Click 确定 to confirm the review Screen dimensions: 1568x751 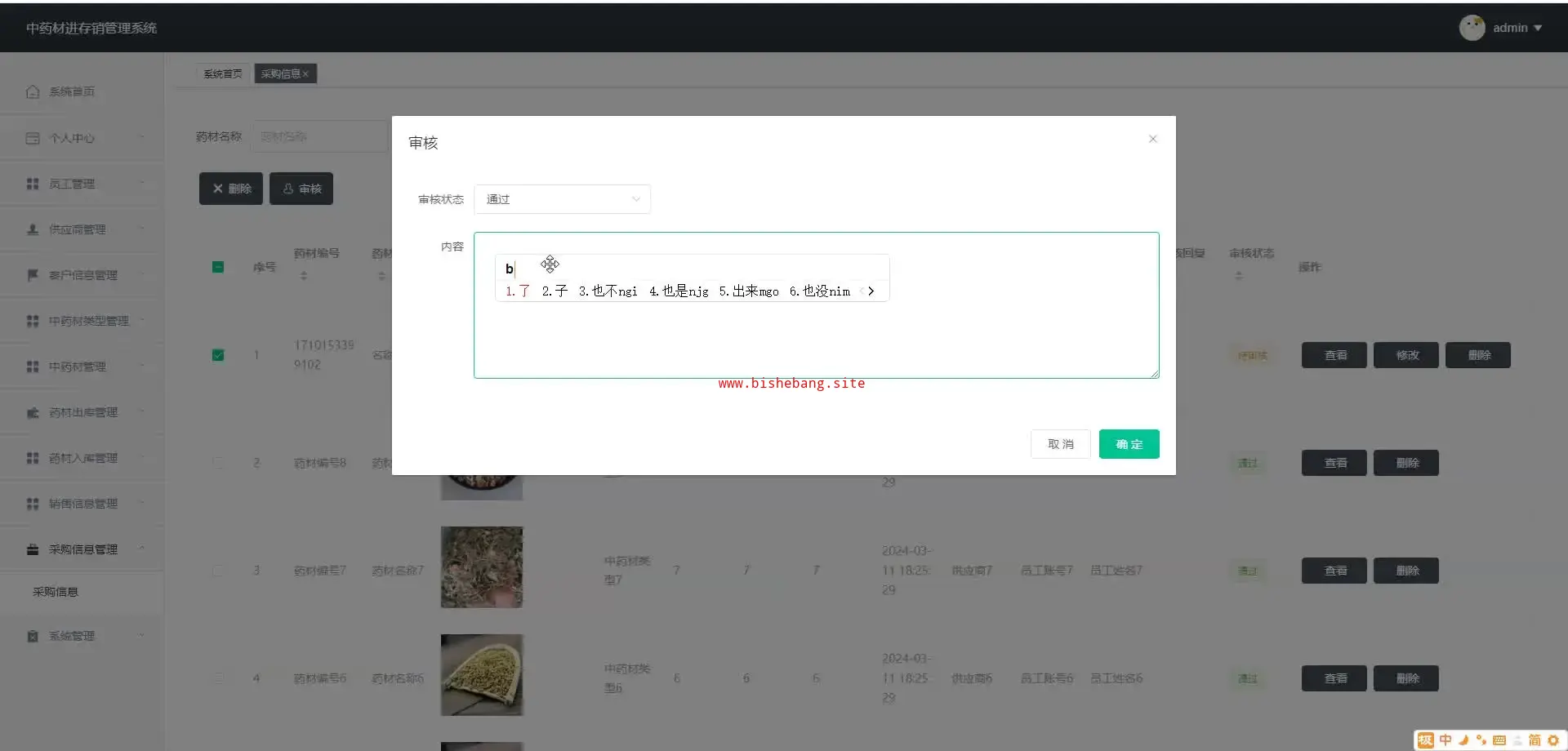click(x=1129, y=444)
